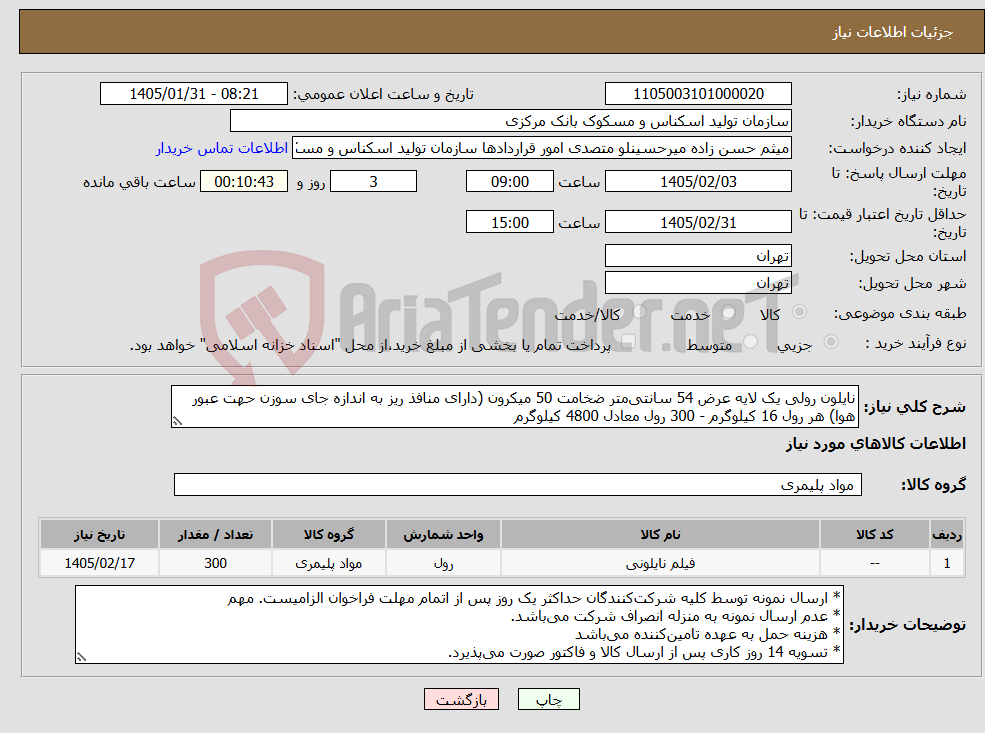Image resolution: width=985 pixels, height=733 pixels.
Task: Select the کالا/خدمت radio button
Action: 639,312
